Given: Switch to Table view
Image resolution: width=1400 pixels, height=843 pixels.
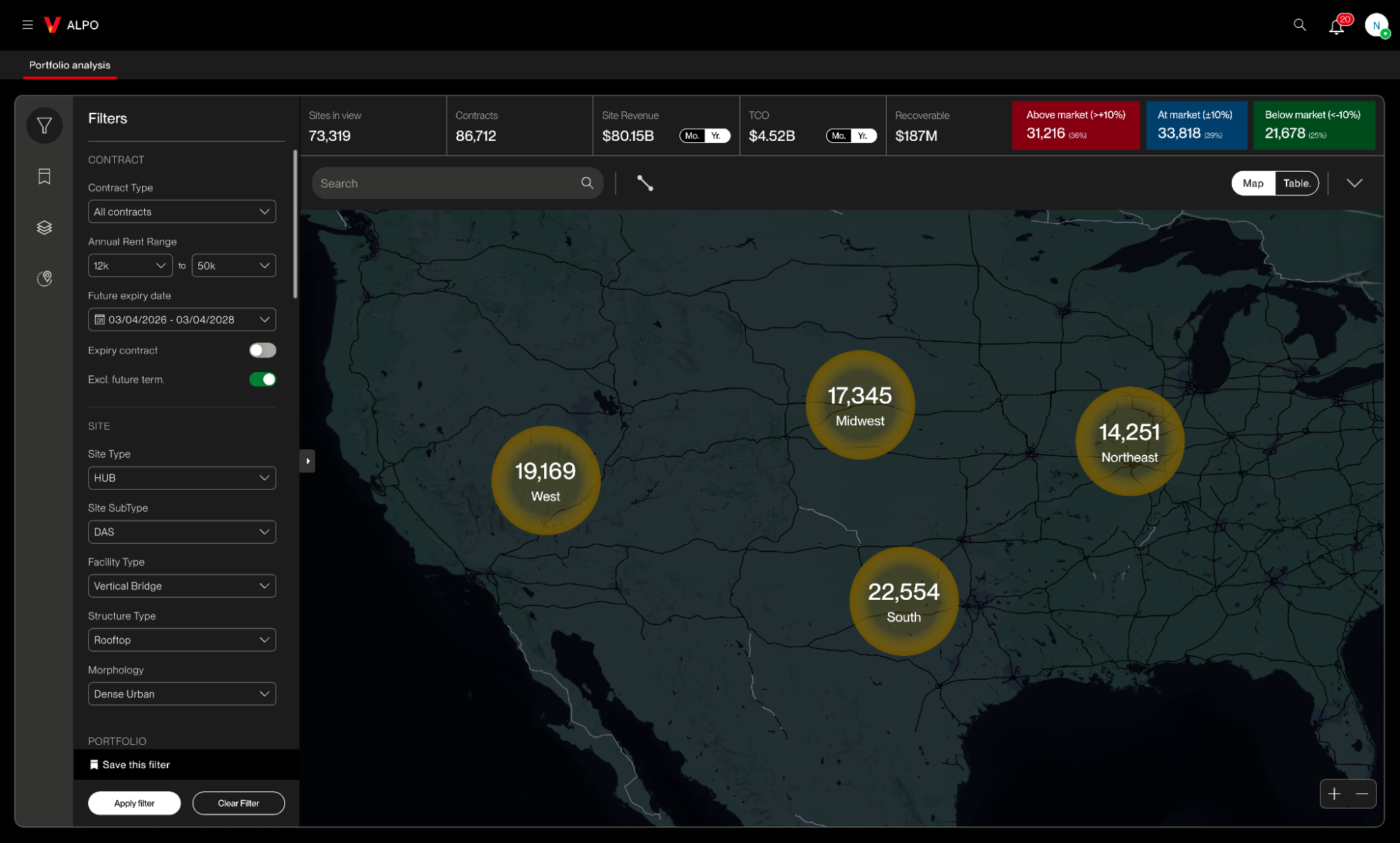Looking at the screenshot, I should point(1296,183).
